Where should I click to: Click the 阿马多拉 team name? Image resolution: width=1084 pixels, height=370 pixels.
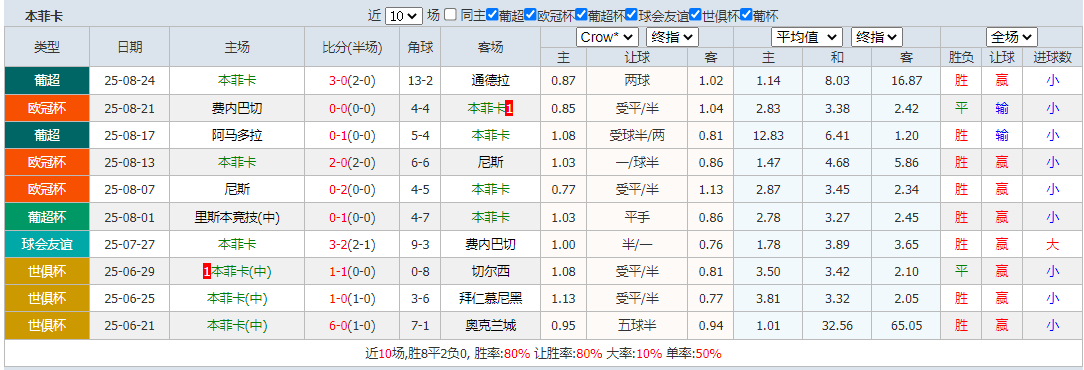click(x=237, y=136)
